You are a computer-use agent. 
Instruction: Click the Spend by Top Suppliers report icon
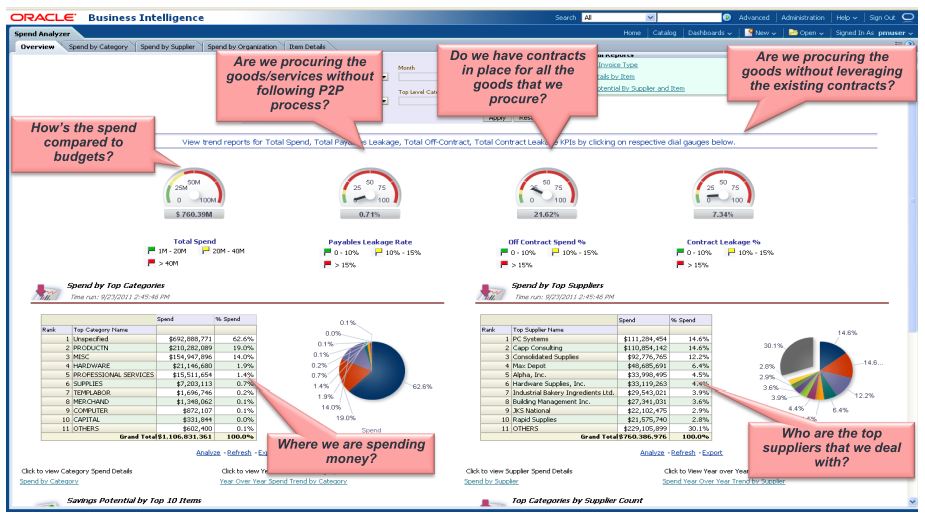point(491,292)
